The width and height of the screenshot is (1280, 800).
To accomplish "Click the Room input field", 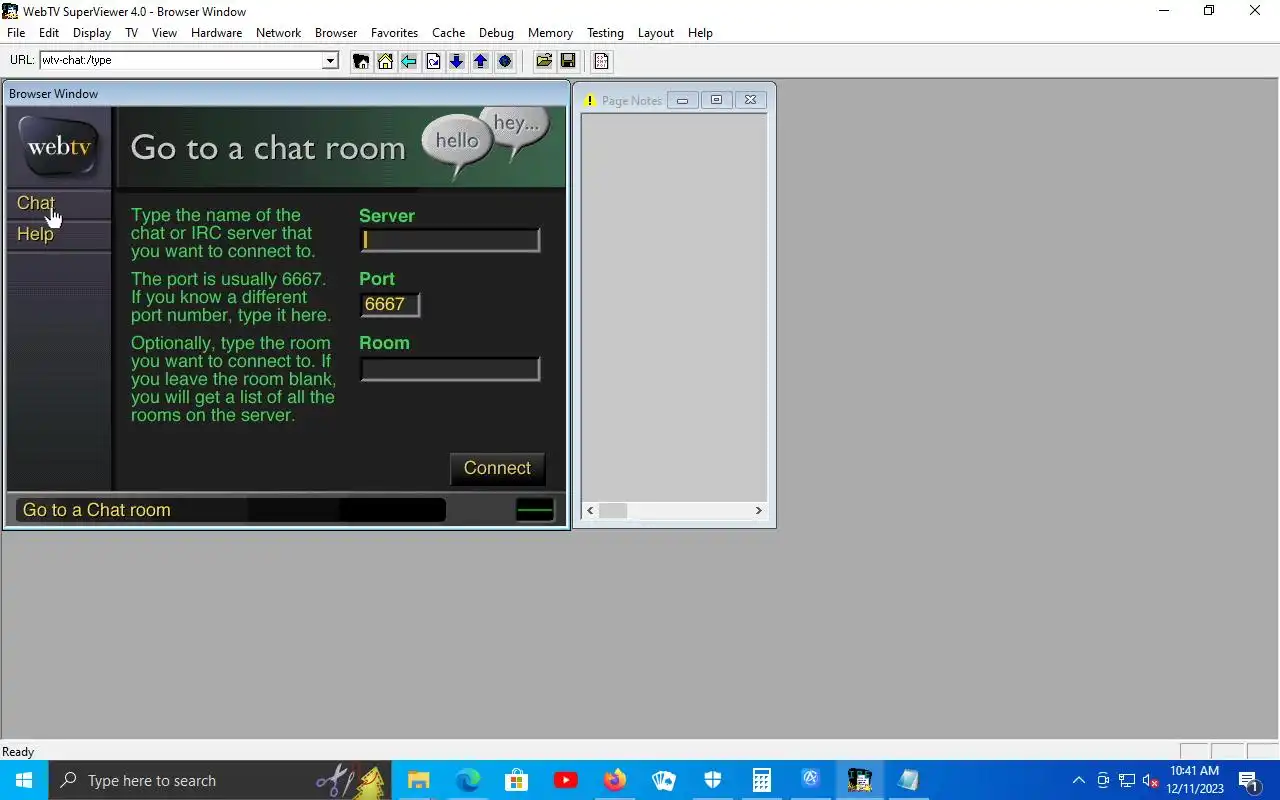I will tap(450, 369).
